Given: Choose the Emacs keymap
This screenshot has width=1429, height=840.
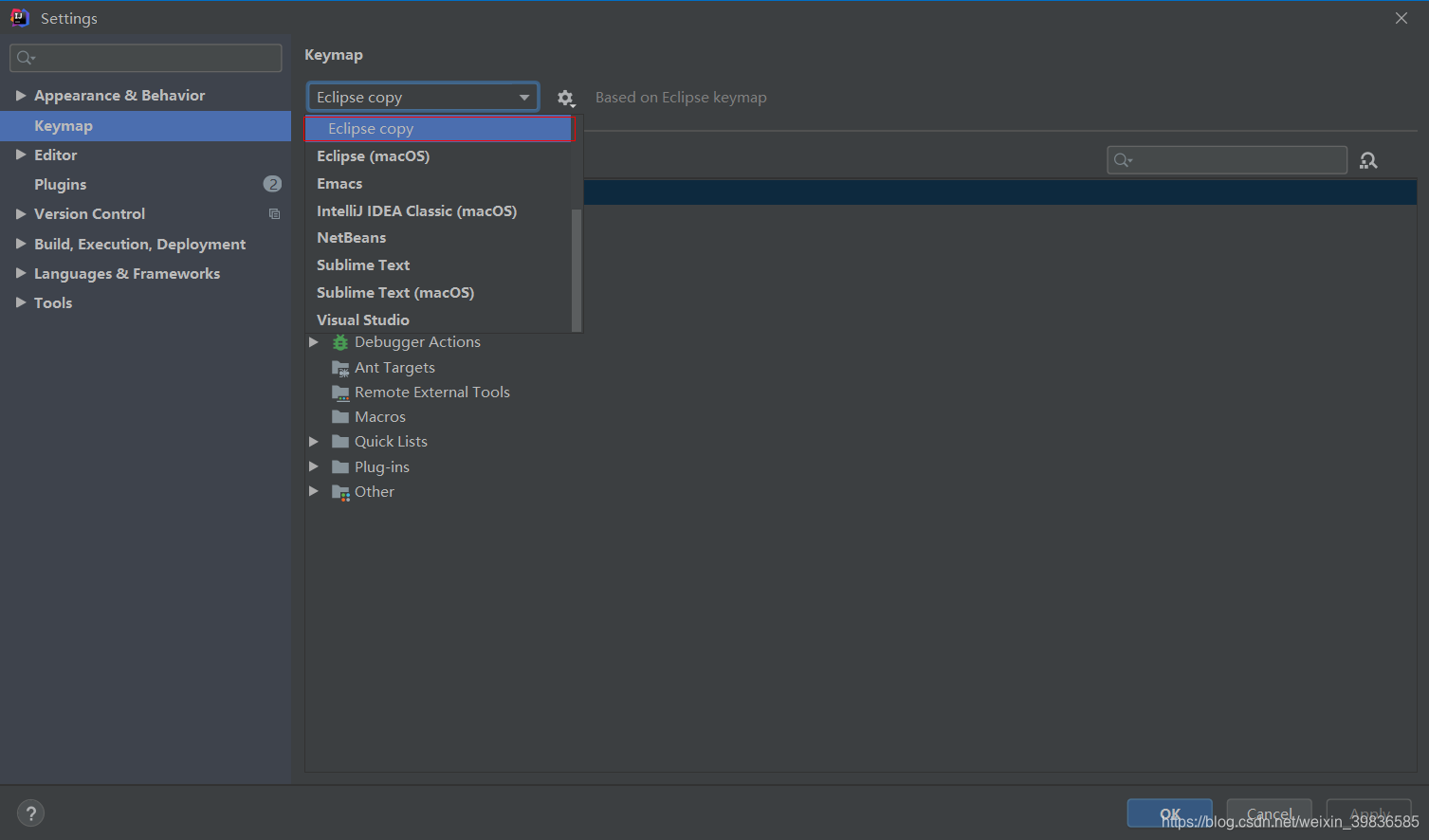Looking at the screenshot, I should pyautogui.click(x=438, y=184).
